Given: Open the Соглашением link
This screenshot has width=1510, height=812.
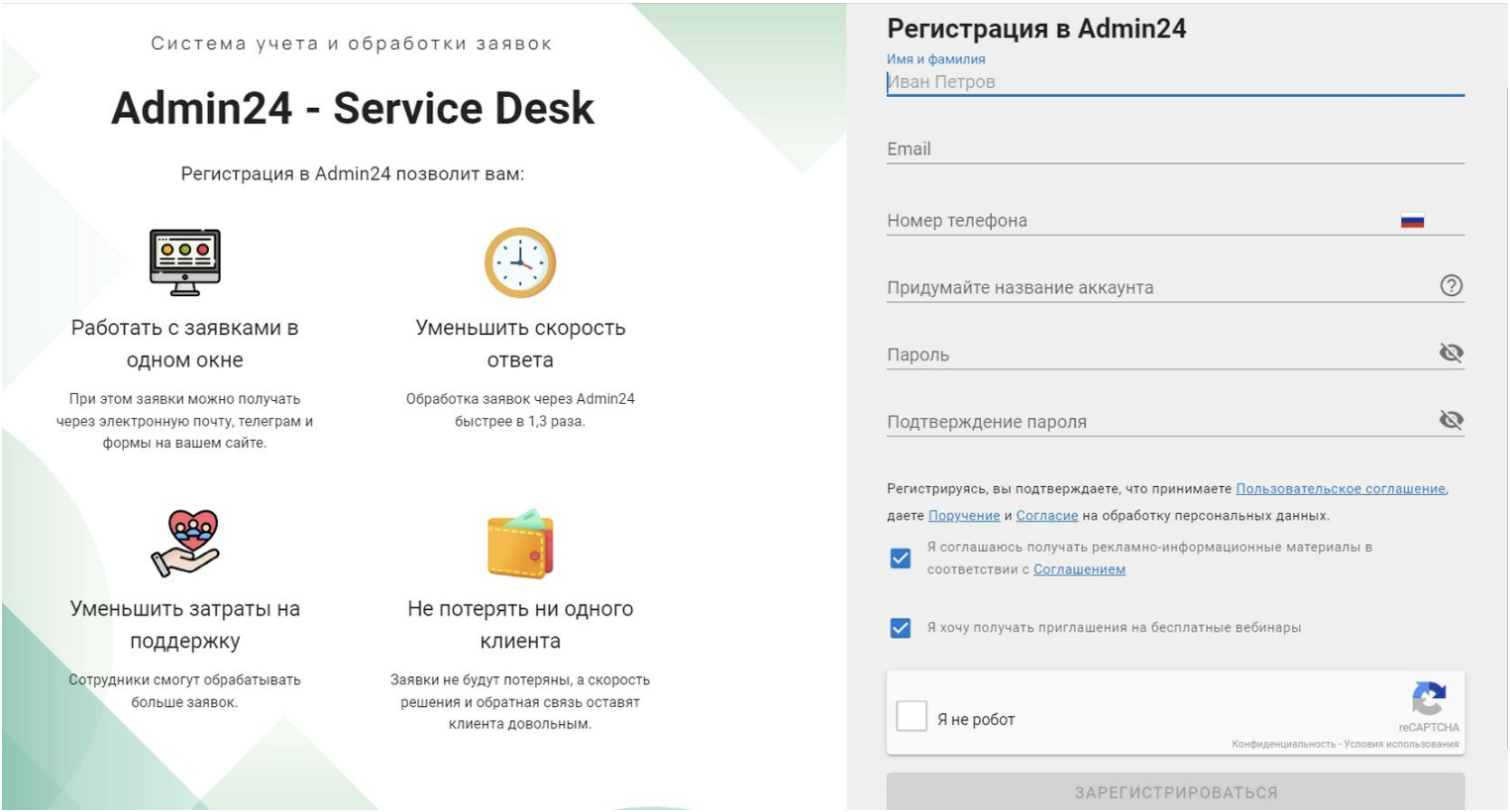Looking at the screenshot, I should (1079, 569).
